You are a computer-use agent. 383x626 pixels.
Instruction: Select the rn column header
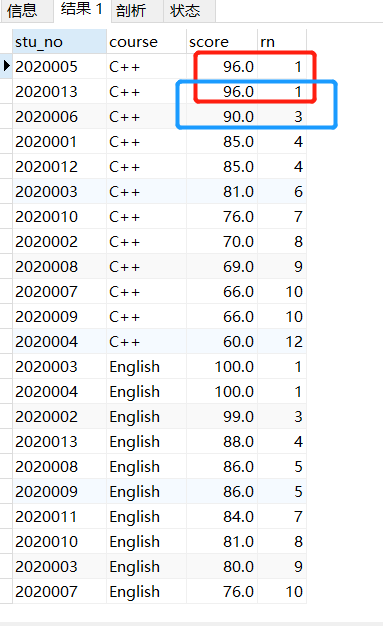[x=282, y=42]
